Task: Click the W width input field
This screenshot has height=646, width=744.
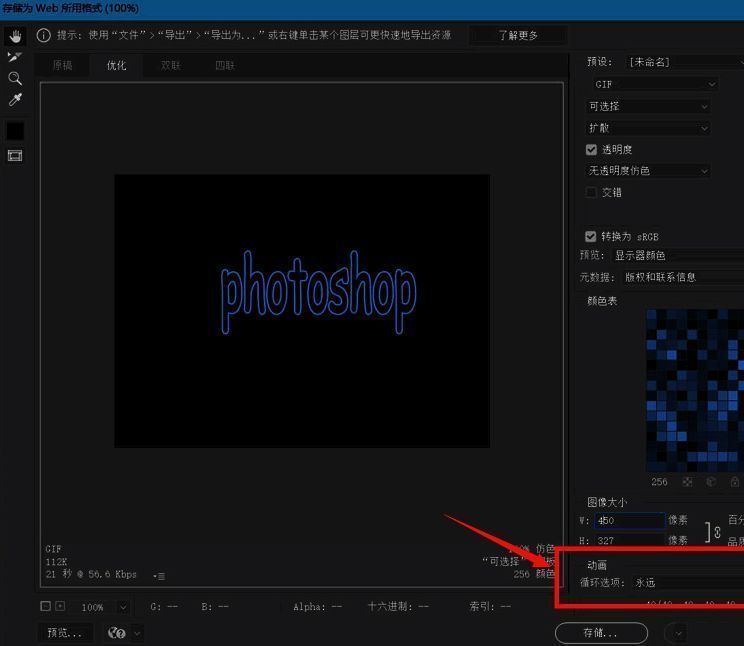Action: [630, 520]
